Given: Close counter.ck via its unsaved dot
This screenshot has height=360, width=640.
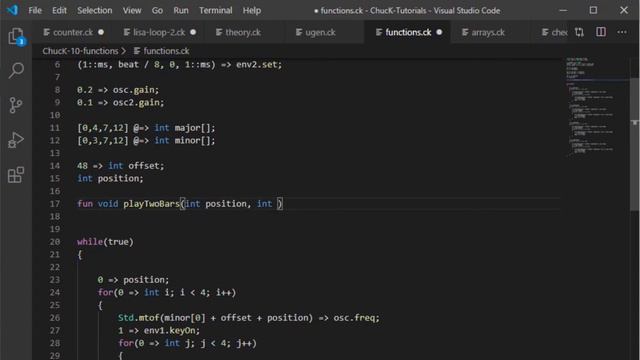Looking at the screenshot, I should click(x=101, y=32).
